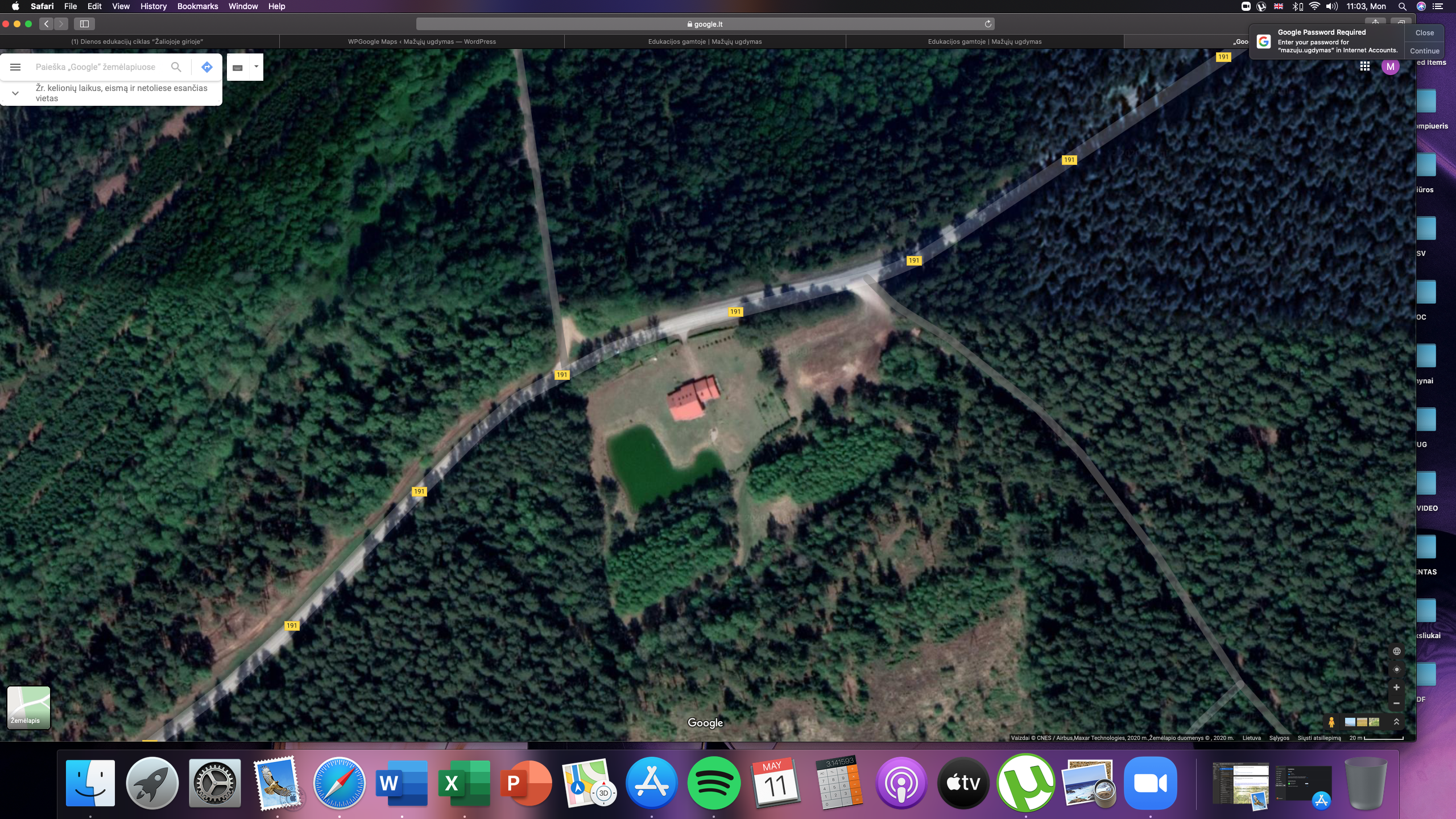Toggle the 20 m map scale units
This screenshot has height=819, width=1456.
(1376, 738)
